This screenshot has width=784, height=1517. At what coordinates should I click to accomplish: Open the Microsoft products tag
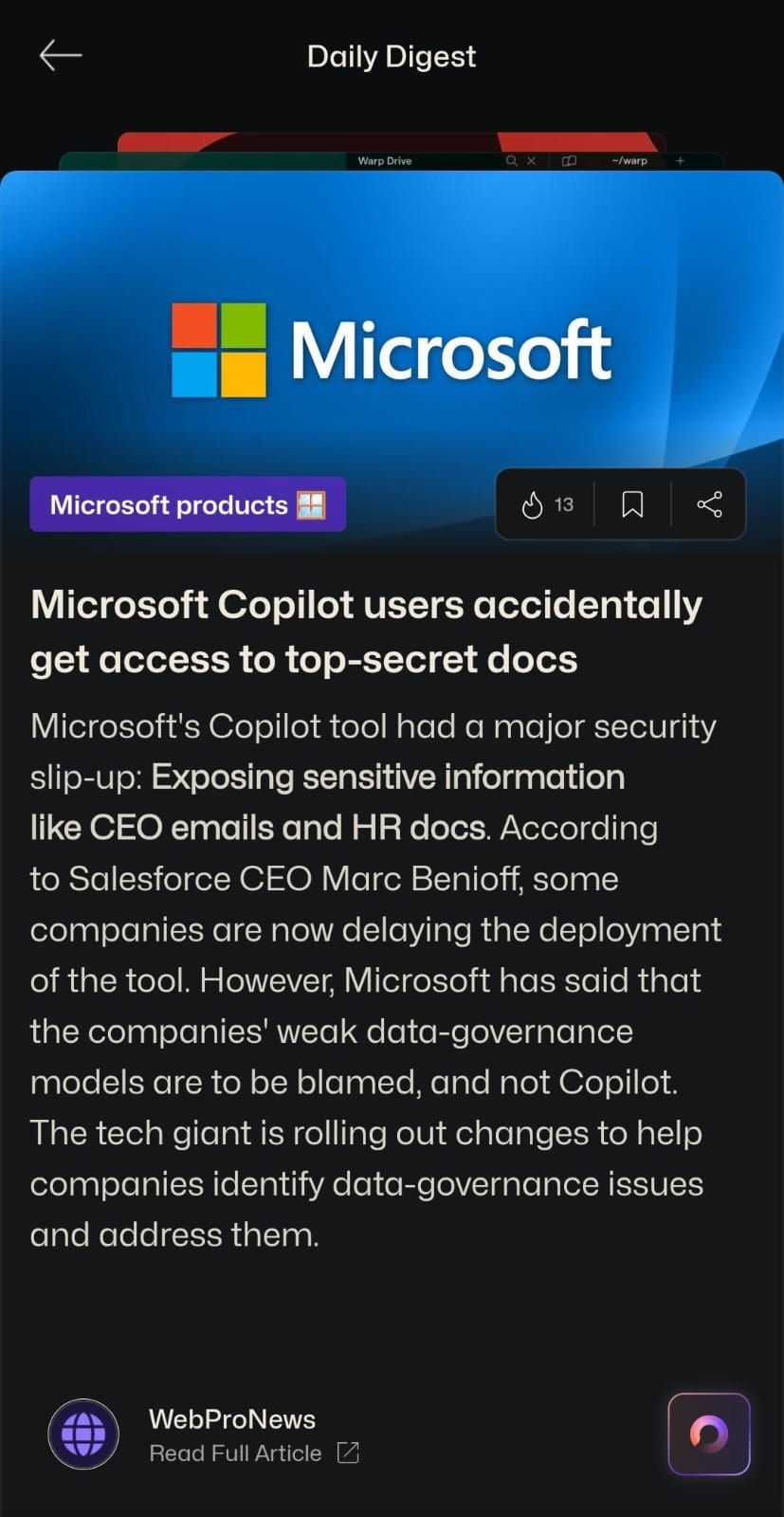188,504
